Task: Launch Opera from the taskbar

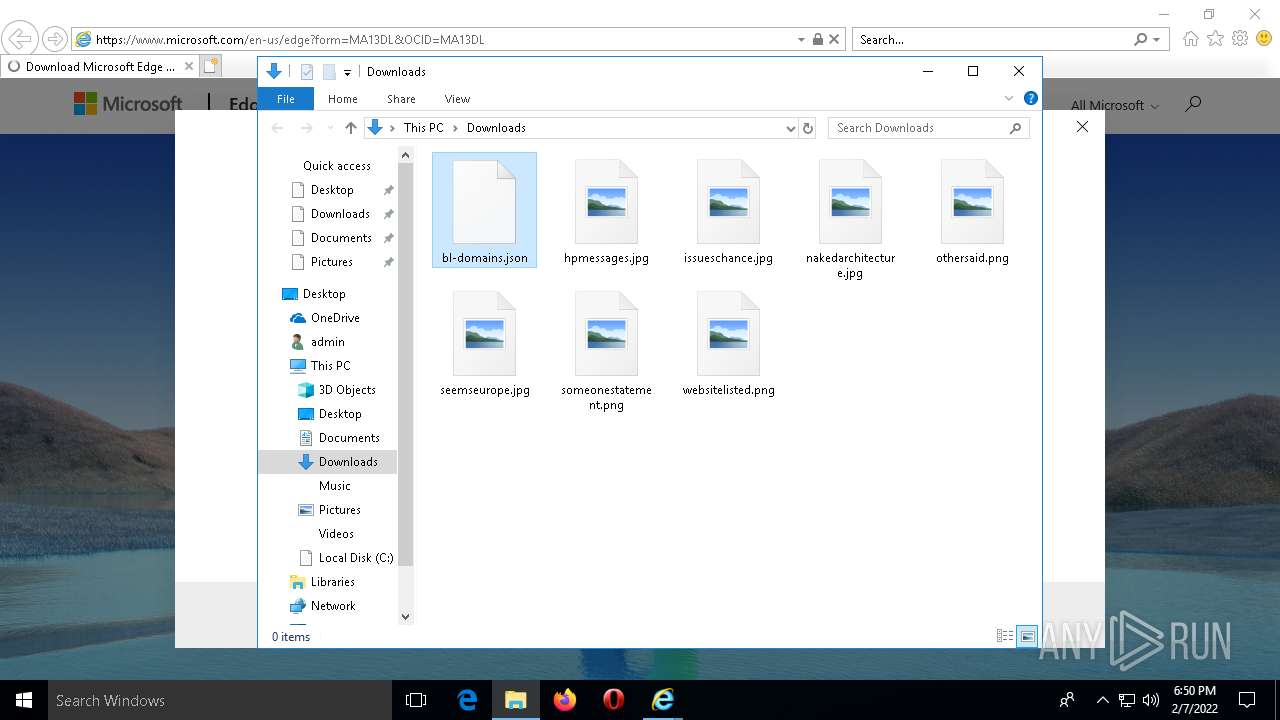Action: point(614,700)
